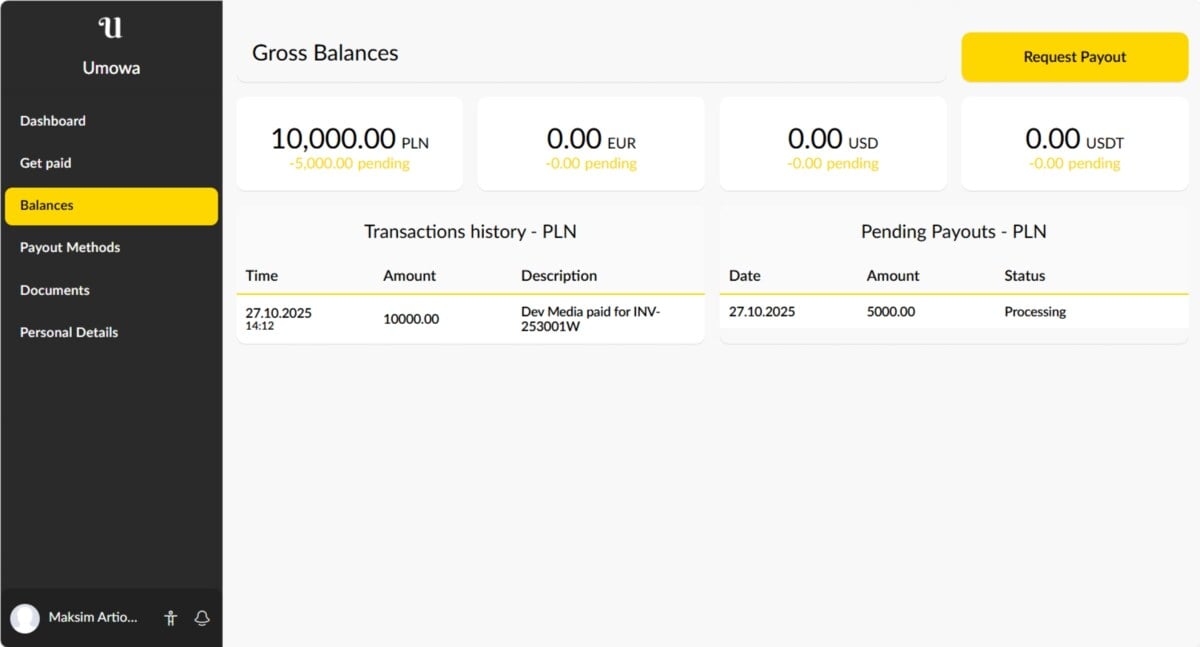Go to Get paid section
Viewport: 1200px width, 647px height.
46,163
